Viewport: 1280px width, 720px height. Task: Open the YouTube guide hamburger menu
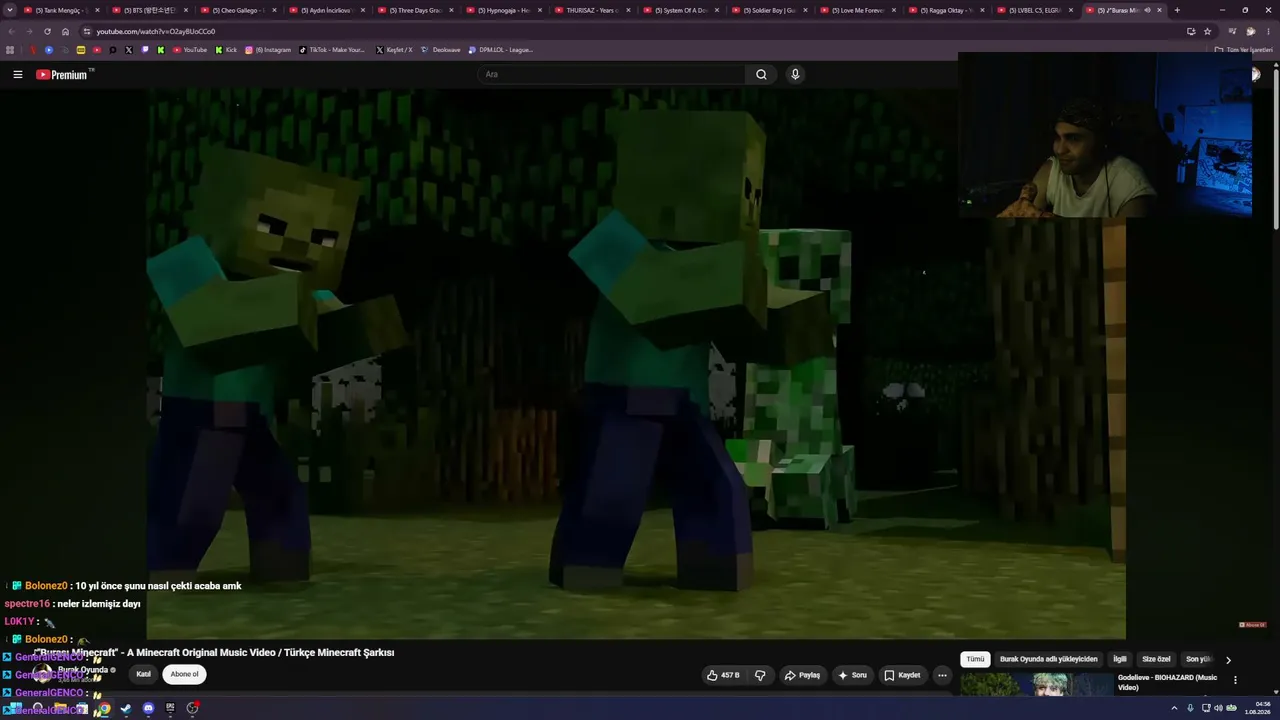(x=17, y=74)
